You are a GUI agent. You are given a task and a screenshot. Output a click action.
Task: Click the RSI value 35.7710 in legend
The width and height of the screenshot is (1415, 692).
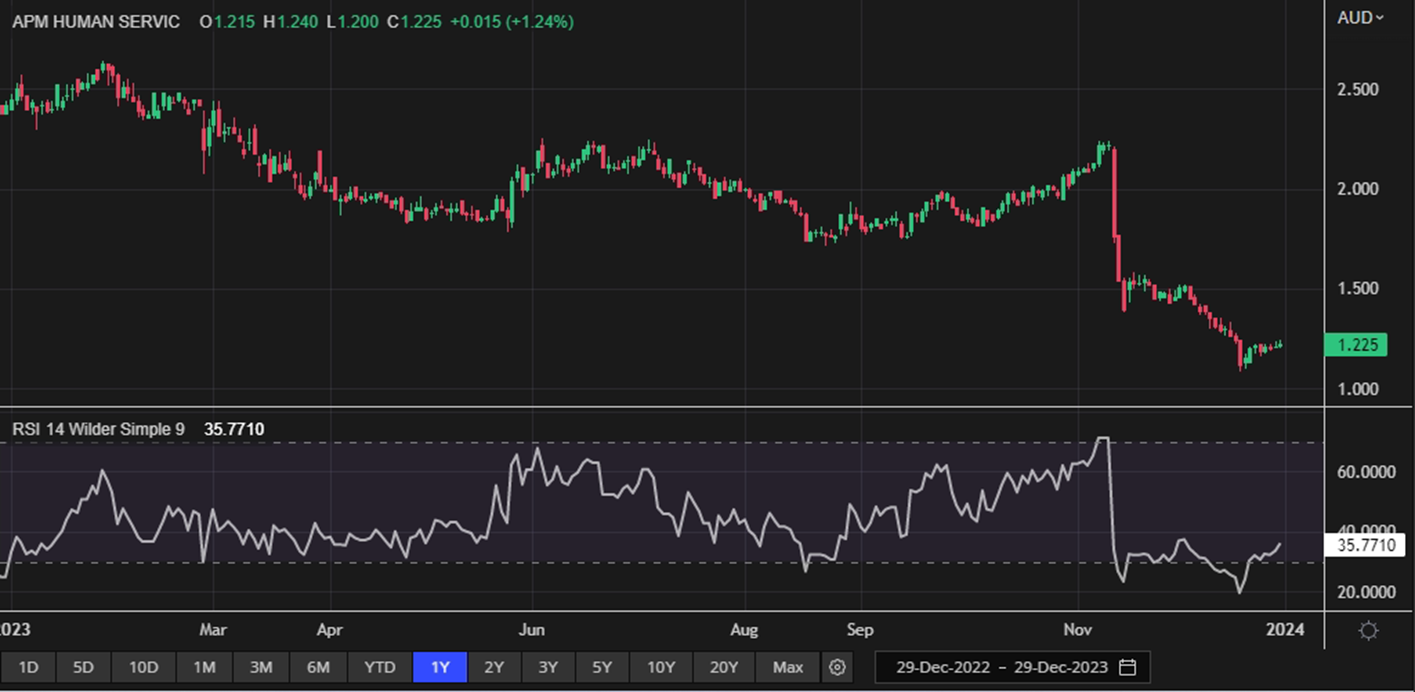tap(234, 429)
